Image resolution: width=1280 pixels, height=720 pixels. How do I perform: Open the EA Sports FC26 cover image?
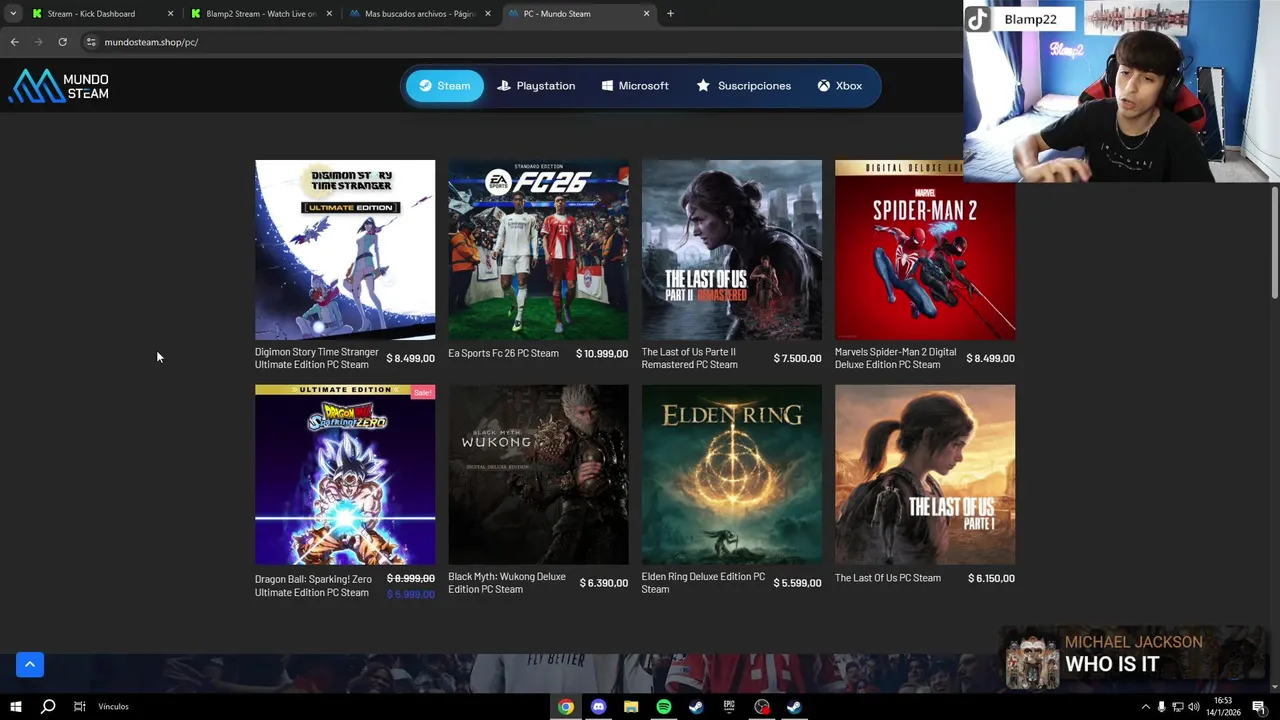pyautogui.click(x=538, y=250)
